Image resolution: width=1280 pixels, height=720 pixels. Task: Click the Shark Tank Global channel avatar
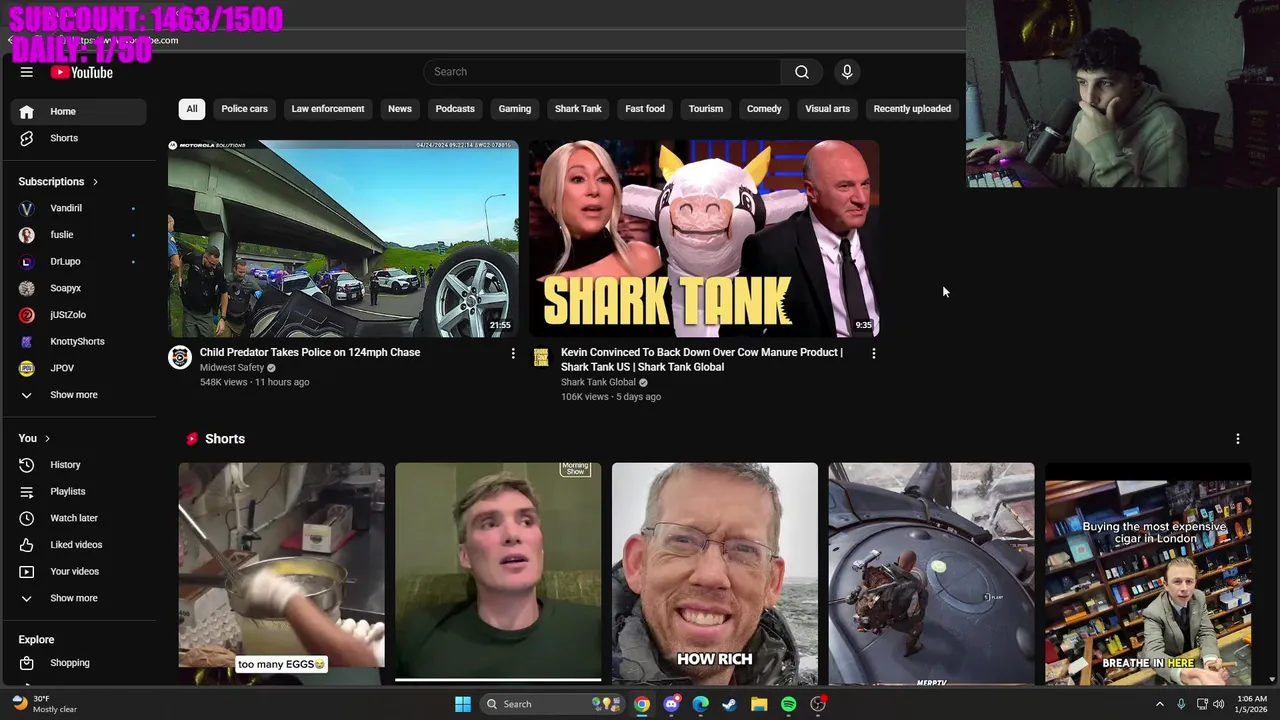tap(541, 357)
